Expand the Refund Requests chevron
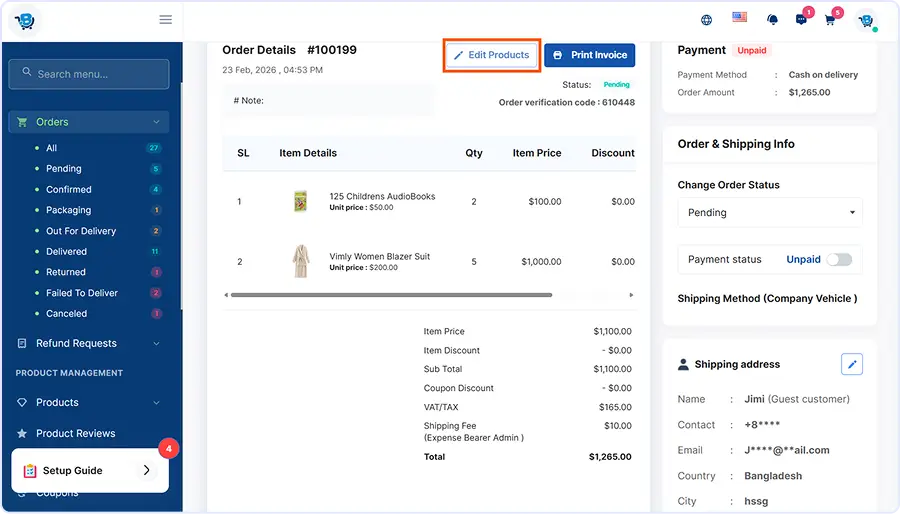The height and width of the screenshot is (514, 900). tap(156, 343)
